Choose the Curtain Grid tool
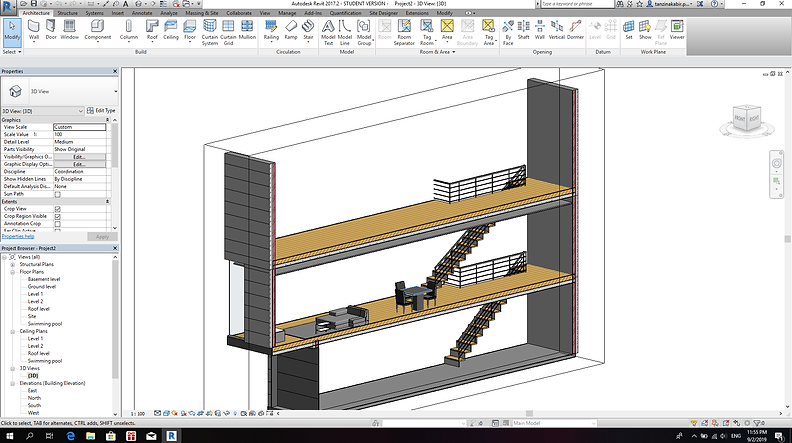This screenshot has height=443, width=792. 228,32
